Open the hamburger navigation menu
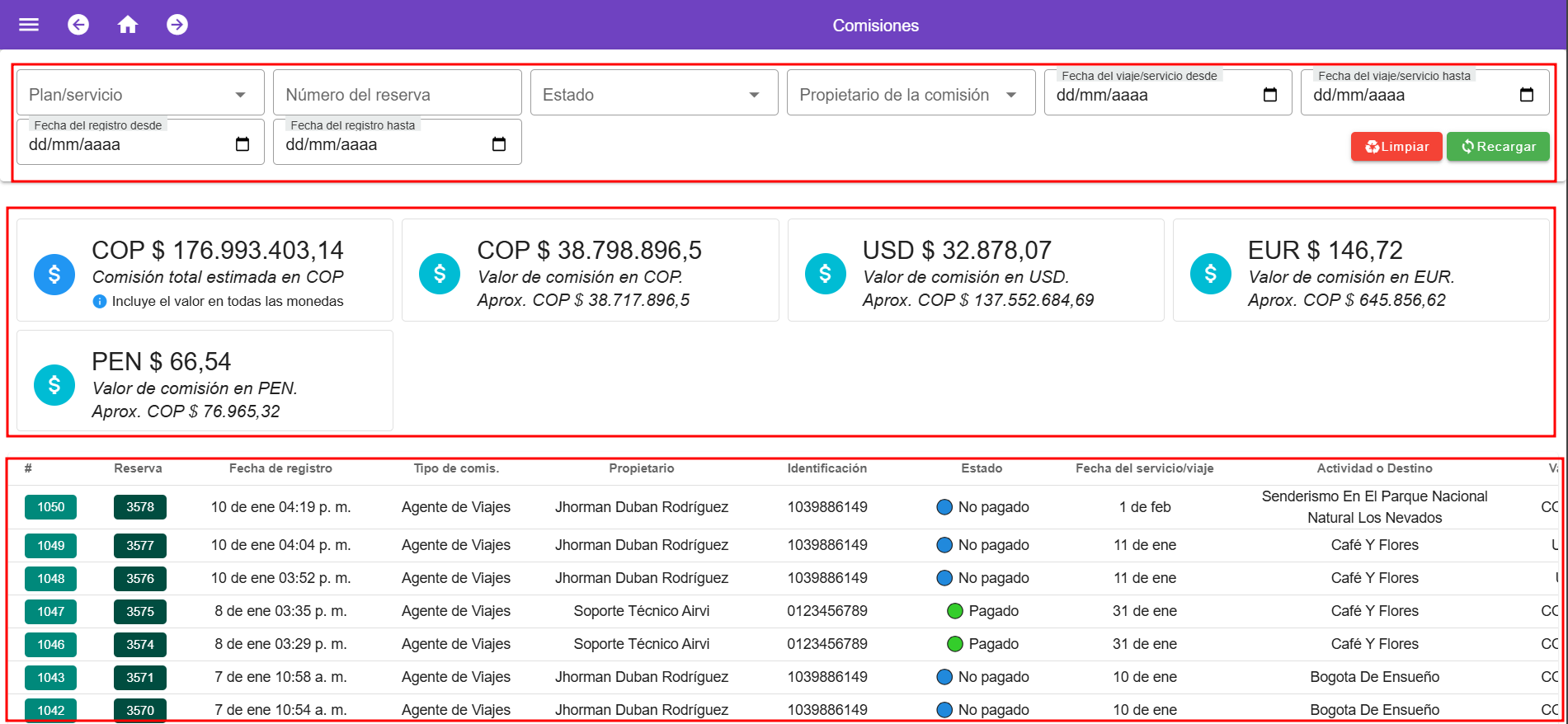The image size is (1568, 724). [29, 25]
